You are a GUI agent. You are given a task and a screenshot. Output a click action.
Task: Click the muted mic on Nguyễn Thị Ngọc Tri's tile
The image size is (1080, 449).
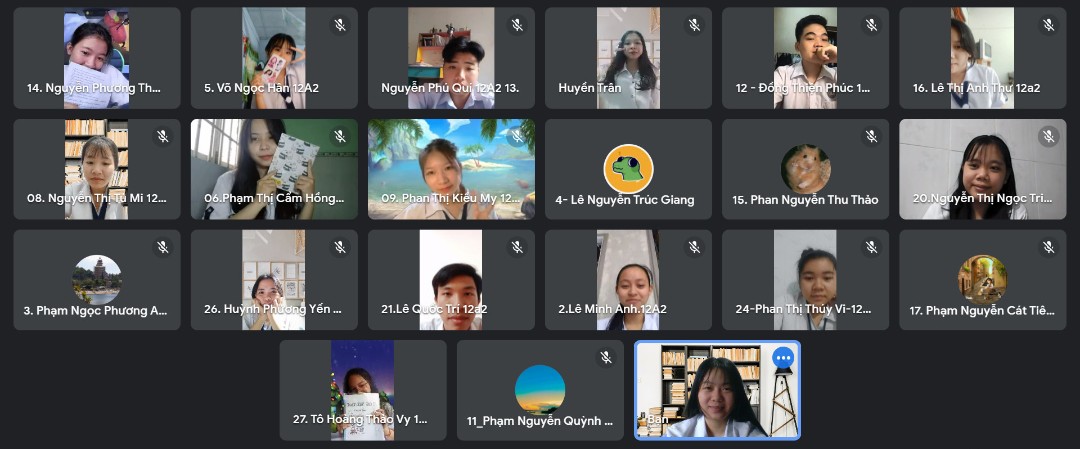click(x=1048, y=136)
